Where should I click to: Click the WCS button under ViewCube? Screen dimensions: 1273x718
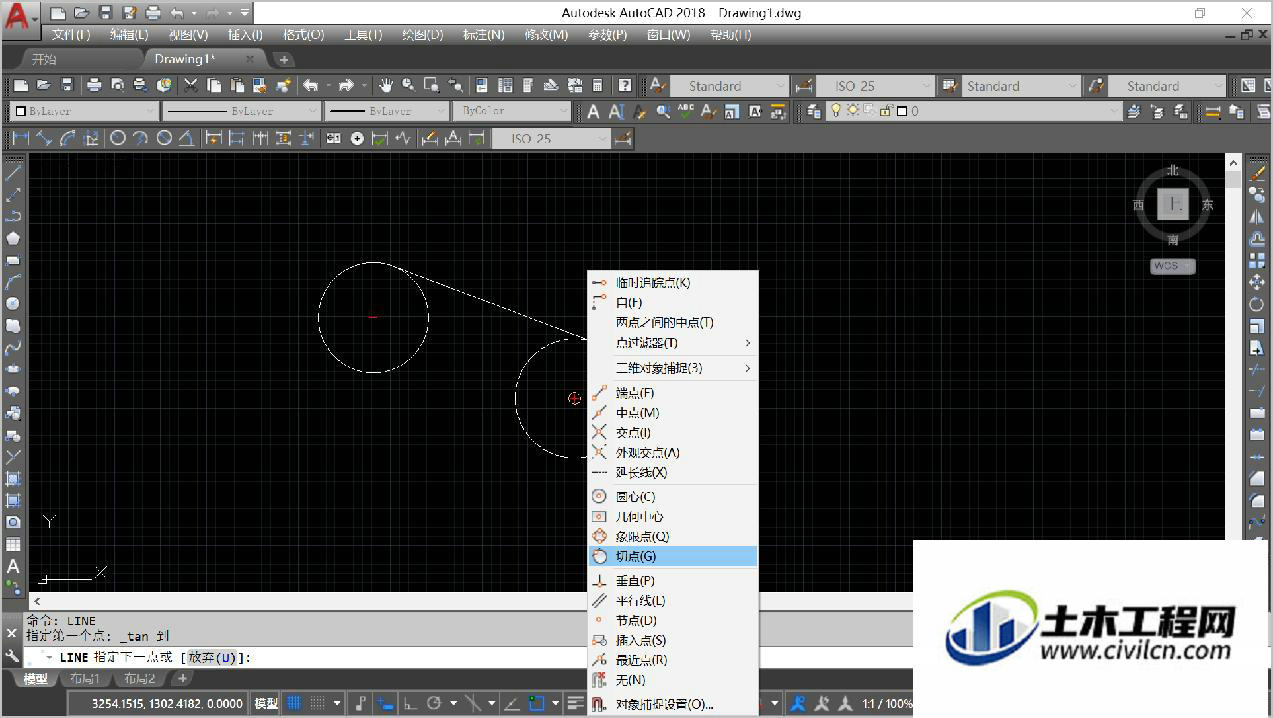pyautogui.click(x=1172, y=266)
